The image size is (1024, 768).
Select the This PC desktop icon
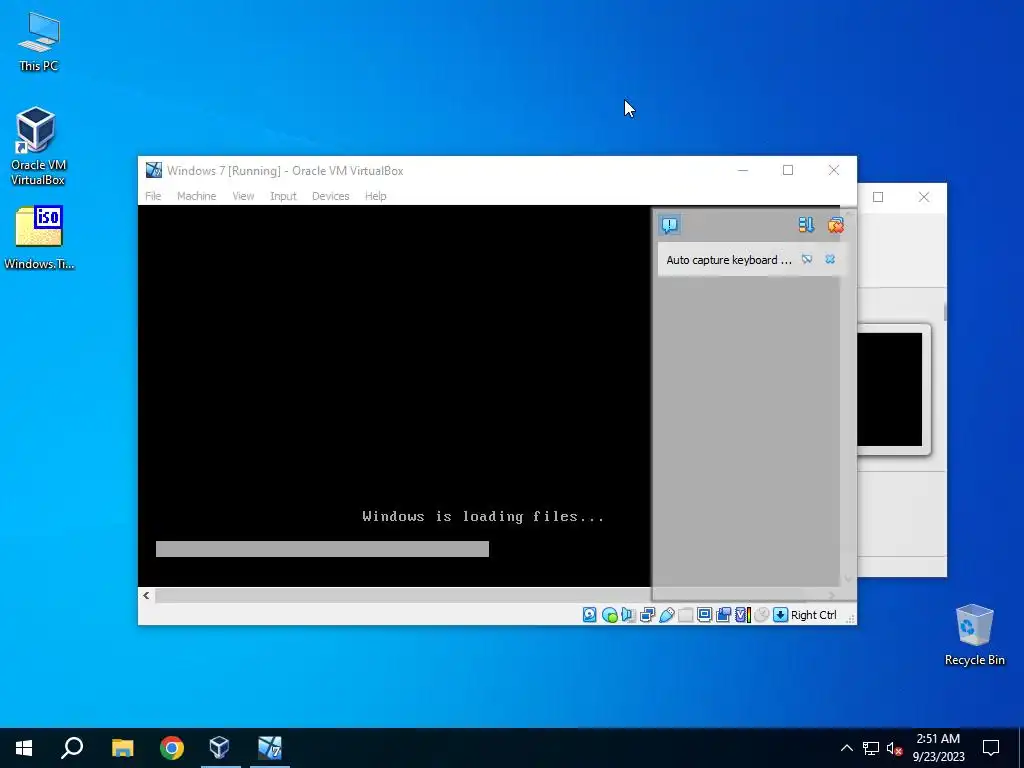pos(39,42)
